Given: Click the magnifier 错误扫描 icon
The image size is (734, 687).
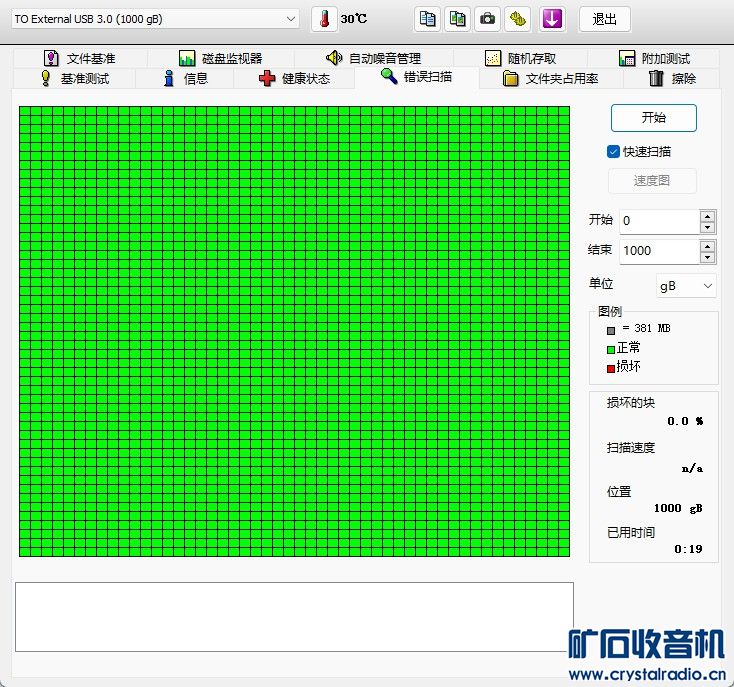Looking at the screenshot, I should tap(389, 76).
